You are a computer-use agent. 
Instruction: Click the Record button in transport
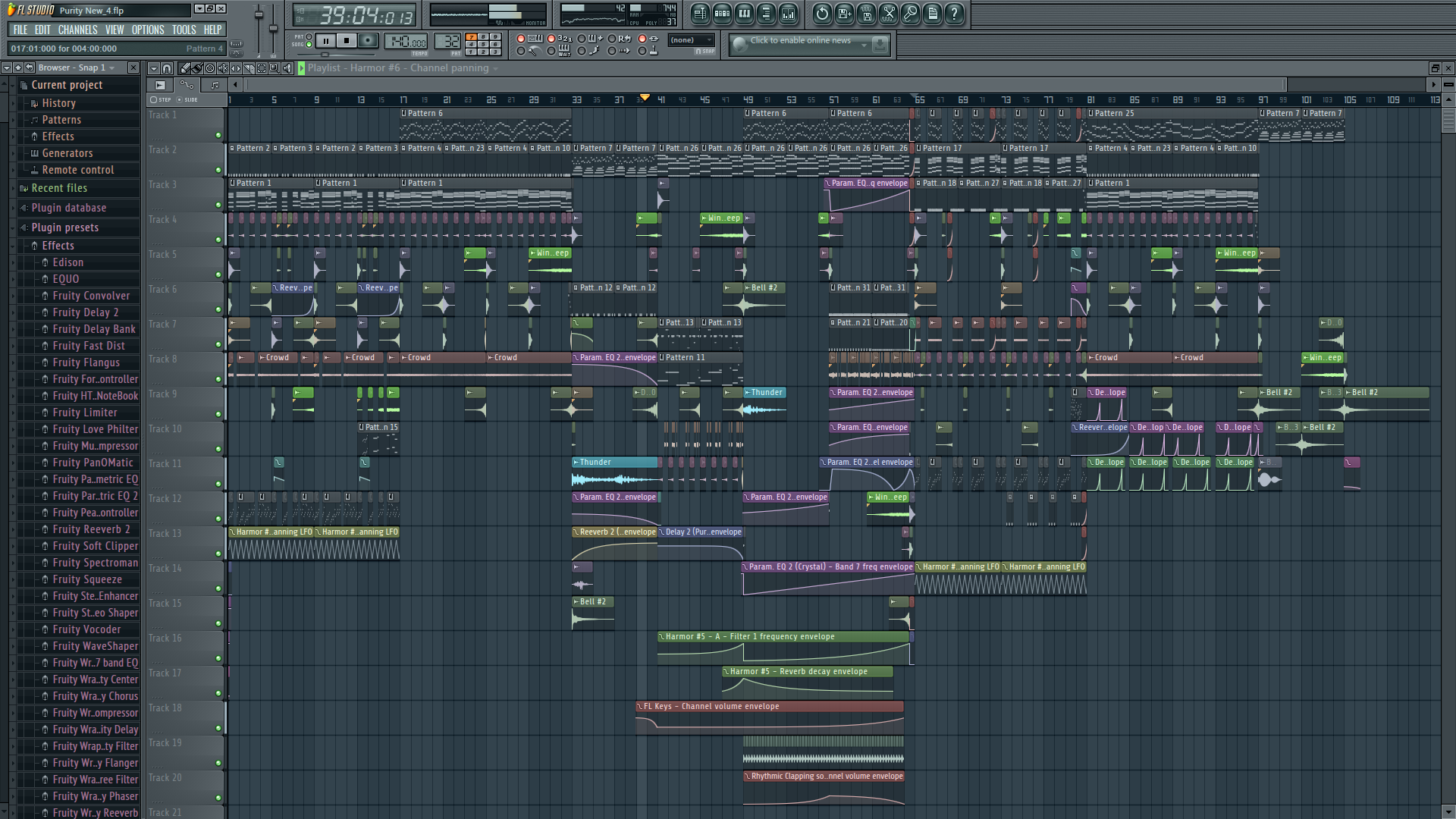pos(368,41)
